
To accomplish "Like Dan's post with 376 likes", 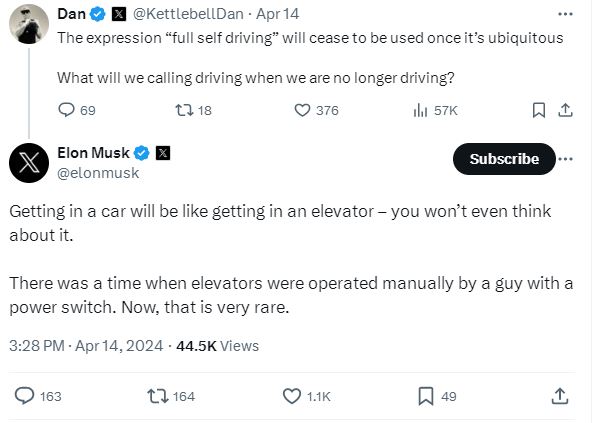I will coord(316,110).
